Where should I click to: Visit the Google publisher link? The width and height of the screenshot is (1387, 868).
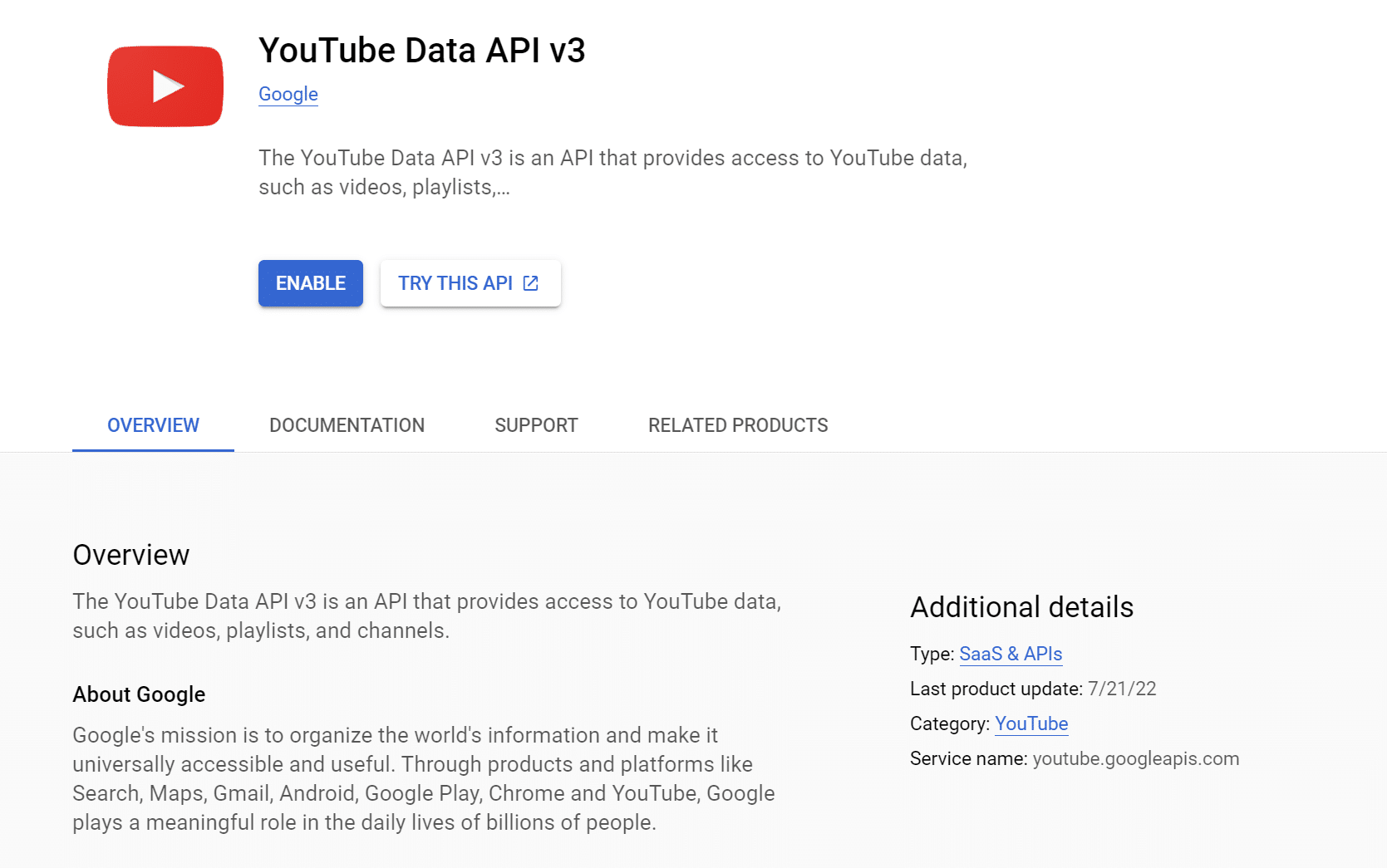point(288,94)
